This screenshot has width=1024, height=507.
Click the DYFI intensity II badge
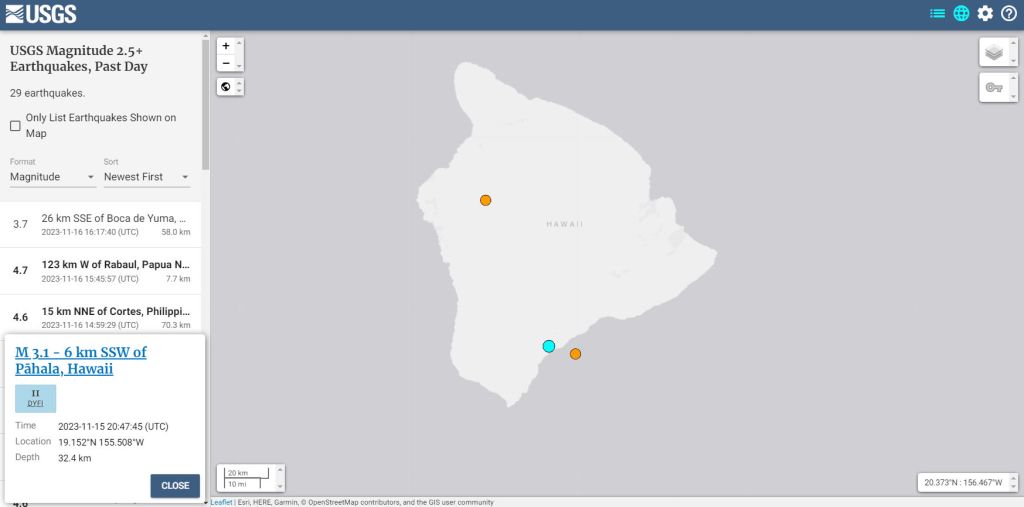click(35, 398)
